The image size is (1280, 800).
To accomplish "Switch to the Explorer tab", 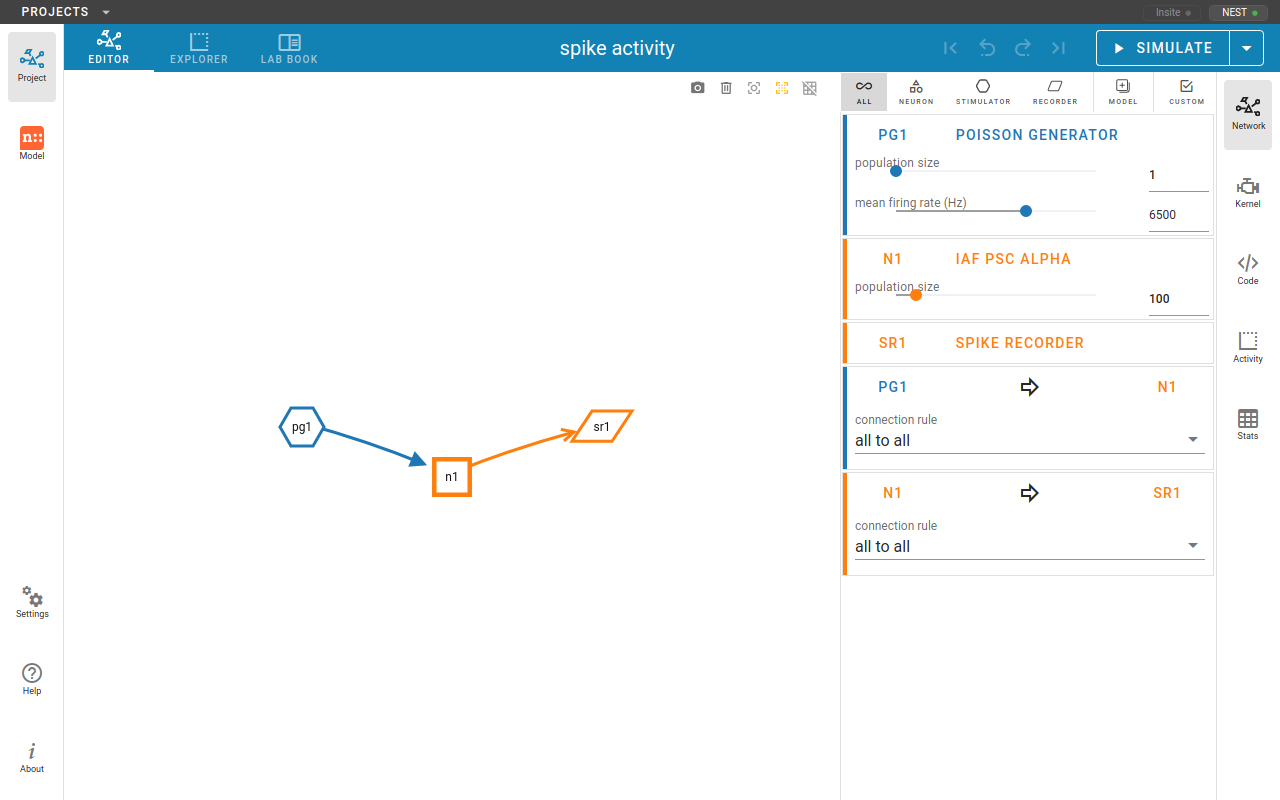I will pyautogui.click(x=199, y=48).
